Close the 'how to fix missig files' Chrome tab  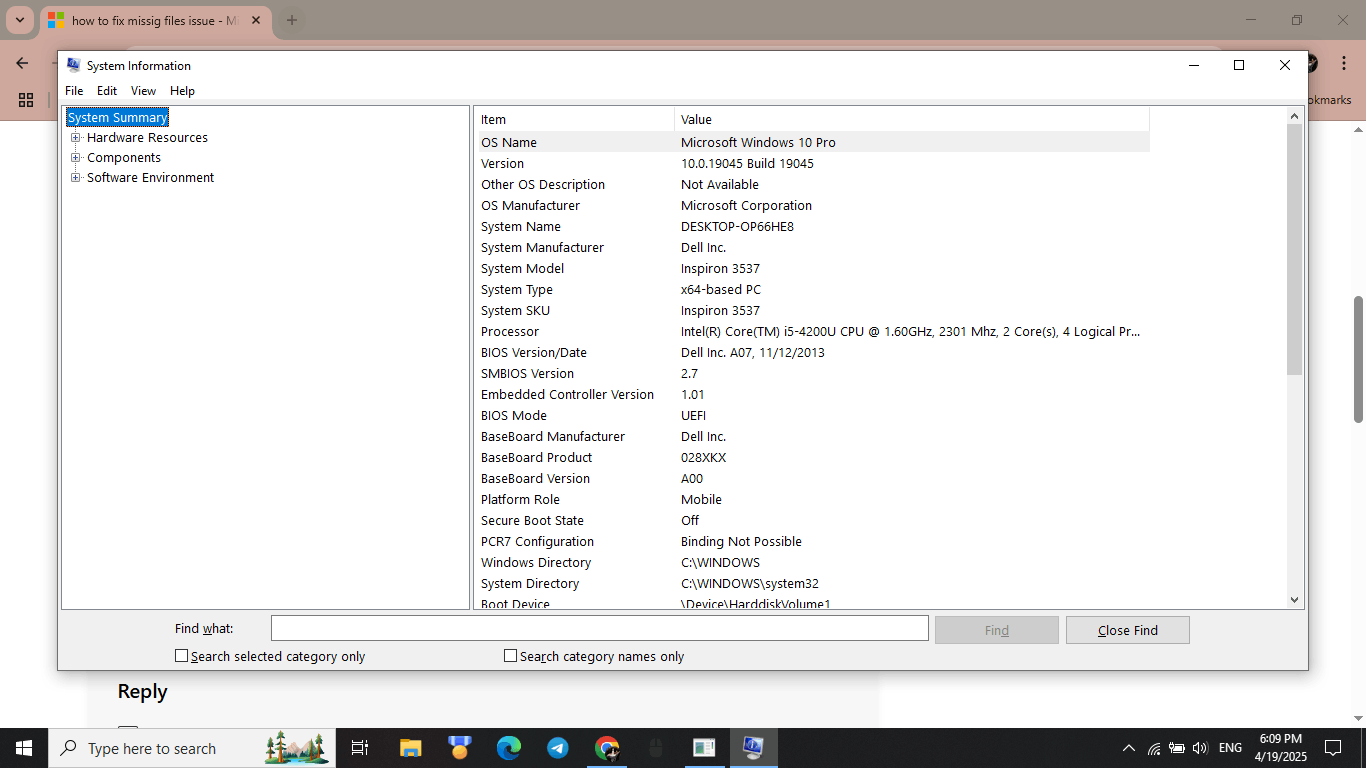coord(257,20)
